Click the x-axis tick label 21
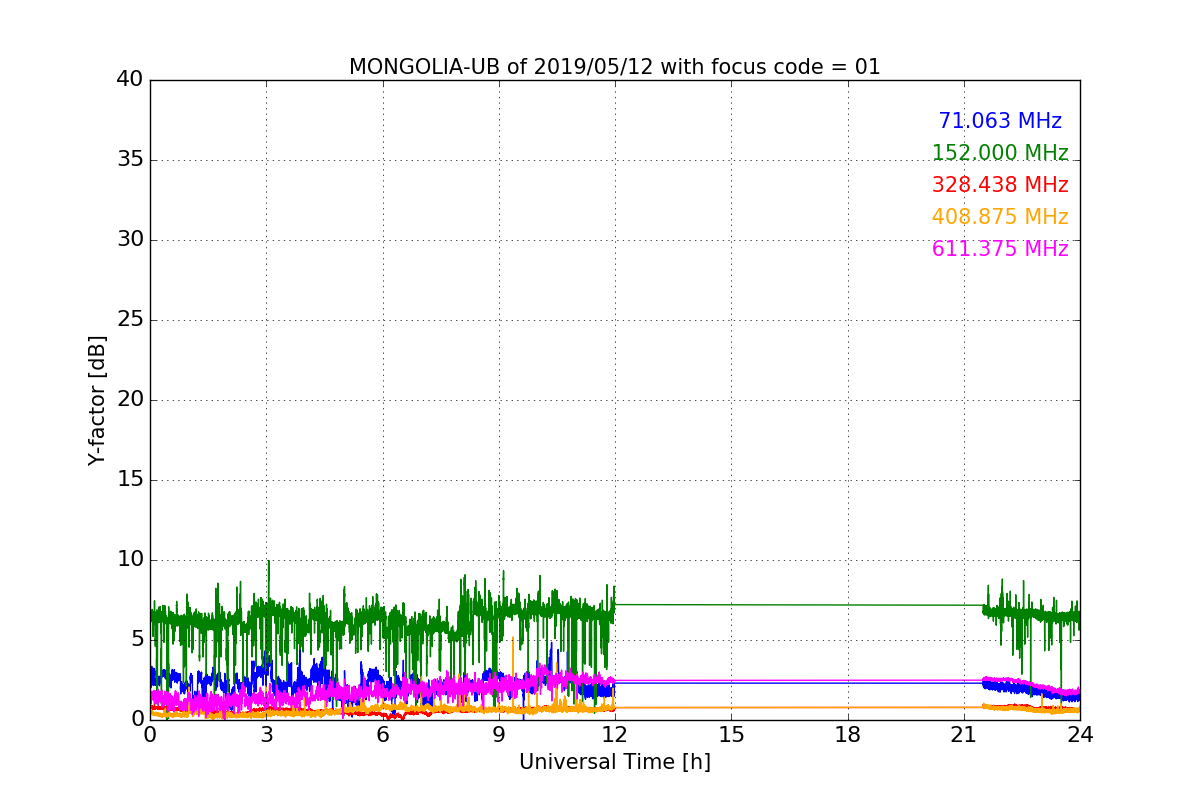The height and width of the screenshot is (800, 1200). tap(963, 734)
